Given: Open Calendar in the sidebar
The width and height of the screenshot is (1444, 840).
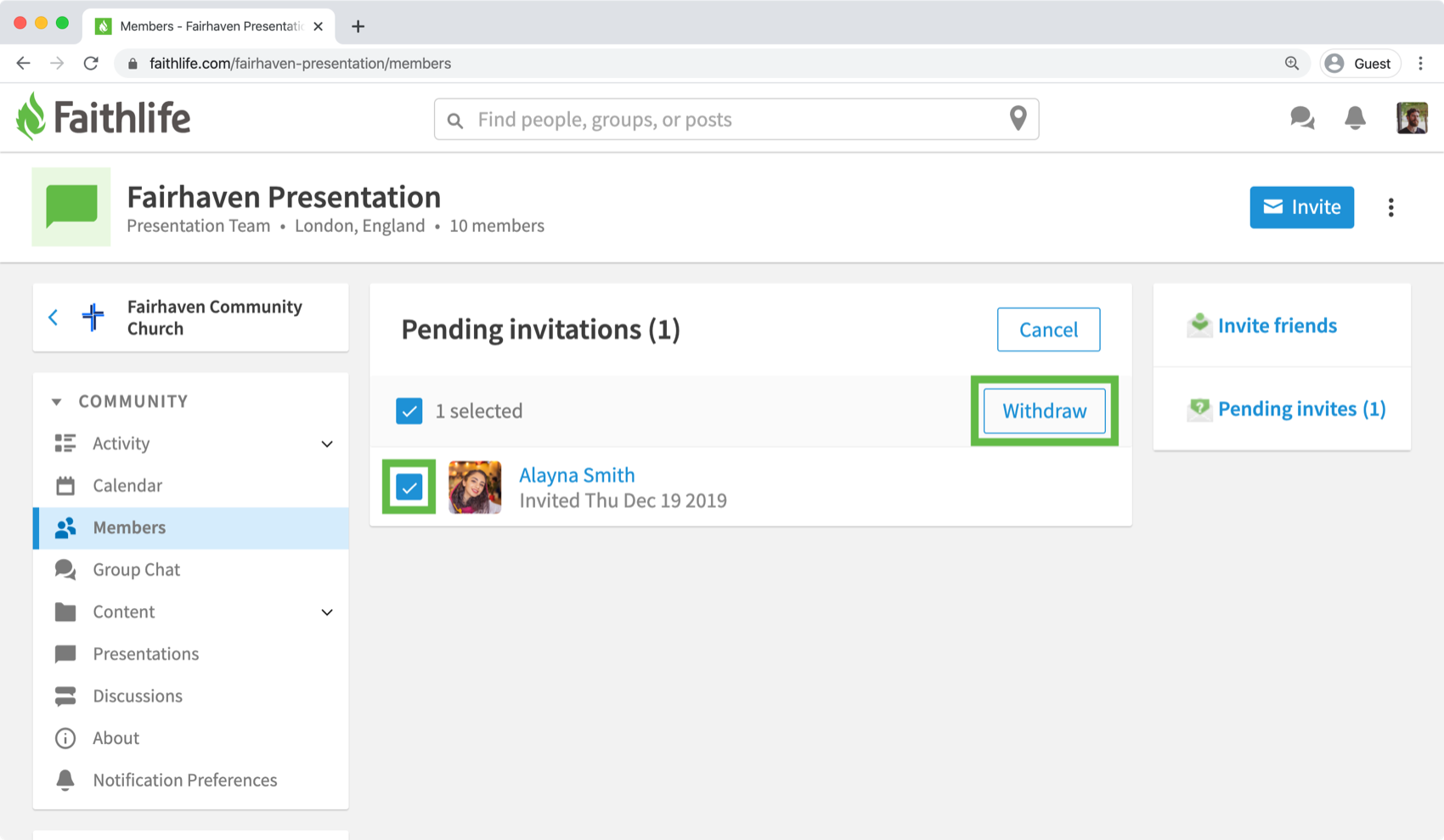Looking at the screenshot, I should [x=127, y=486].
